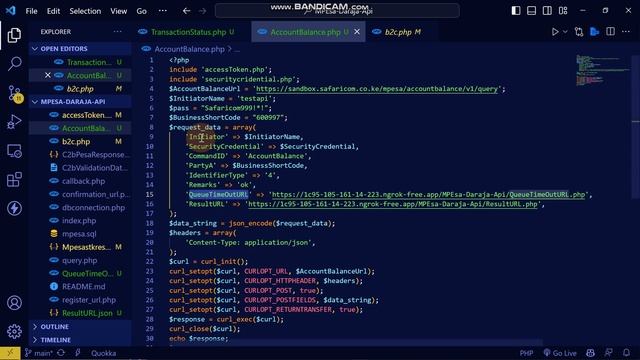Click AccountBalance.php in the breadcrumb

coord(189,49)
